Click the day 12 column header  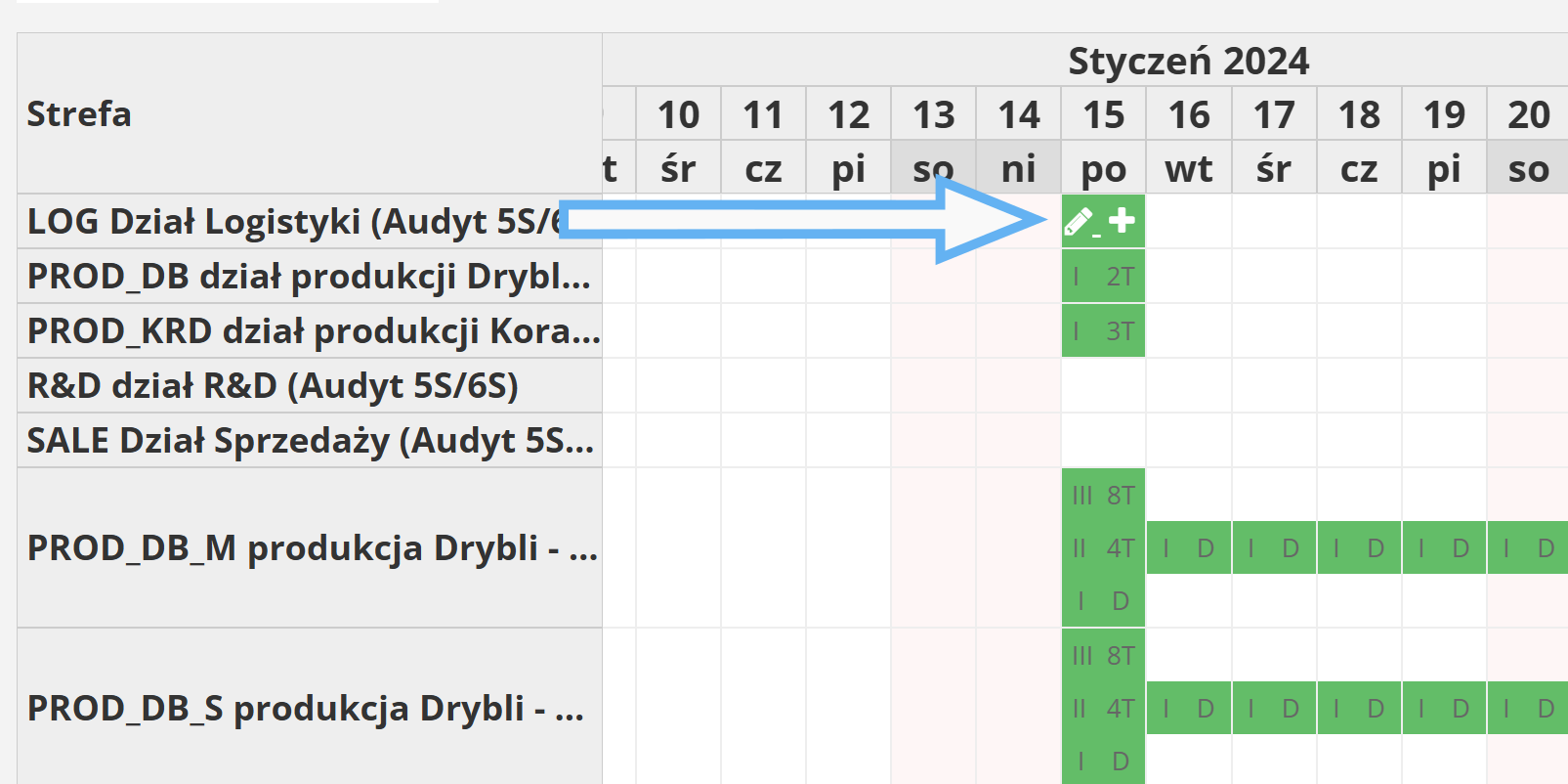click(848, 115)
